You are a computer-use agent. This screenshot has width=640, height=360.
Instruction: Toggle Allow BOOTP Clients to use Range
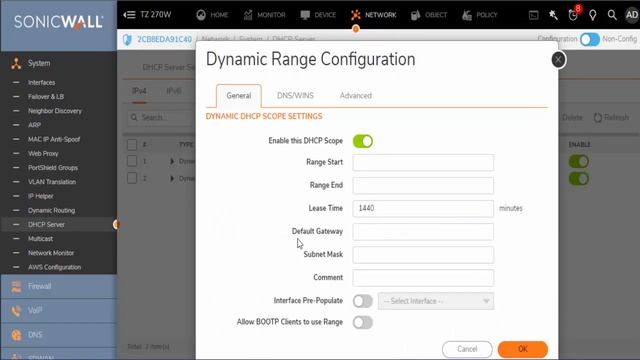(362, 322)
